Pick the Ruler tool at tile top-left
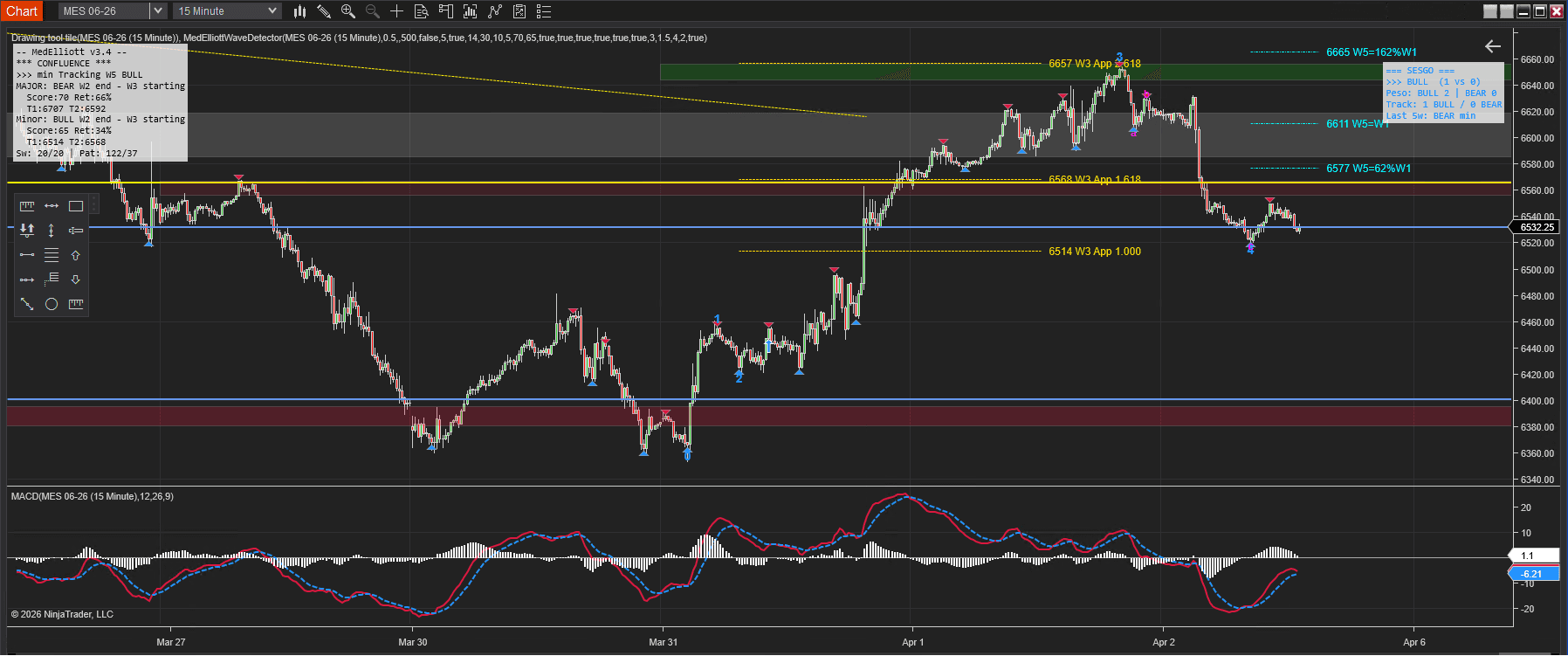 click(27, 206)
